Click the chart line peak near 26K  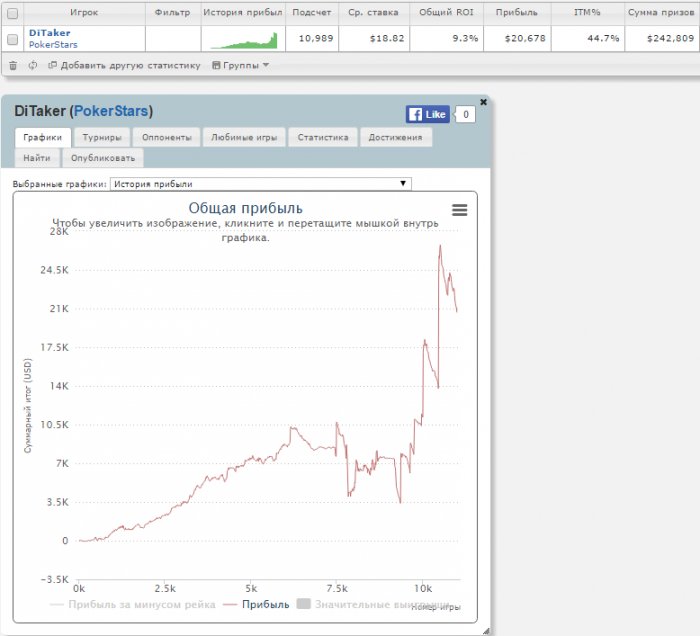440,246
